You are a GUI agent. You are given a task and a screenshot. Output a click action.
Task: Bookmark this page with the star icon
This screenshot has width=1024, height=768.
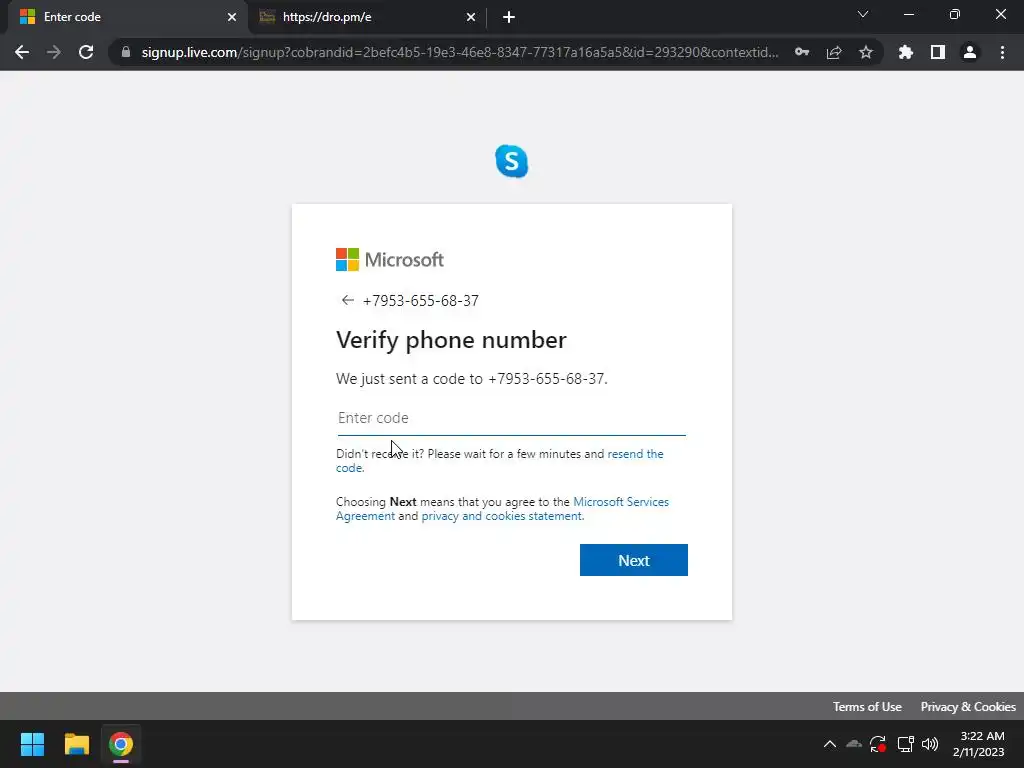click(866, 52)
